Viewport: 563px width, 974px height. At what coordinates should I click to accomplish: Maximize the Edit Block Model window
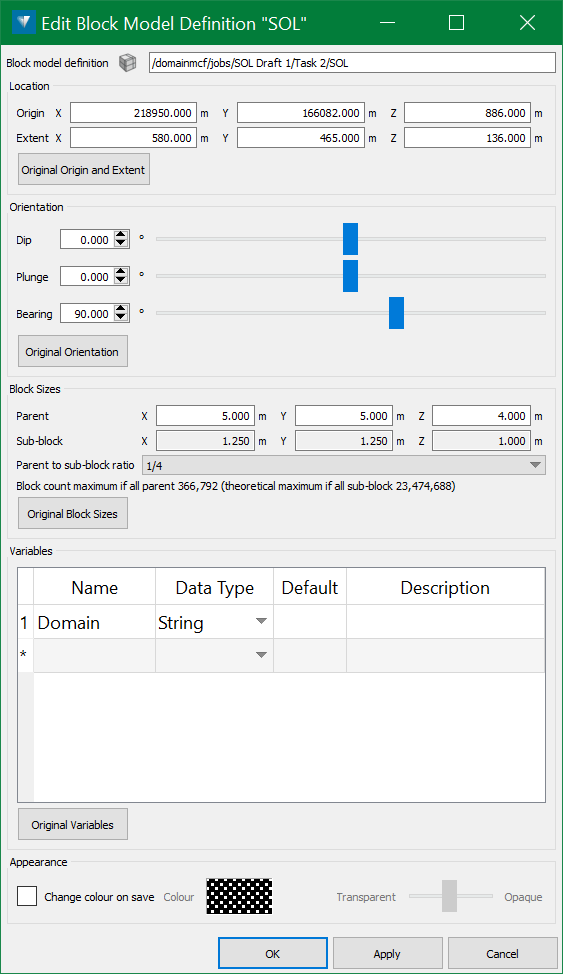(x=457, y=23)
